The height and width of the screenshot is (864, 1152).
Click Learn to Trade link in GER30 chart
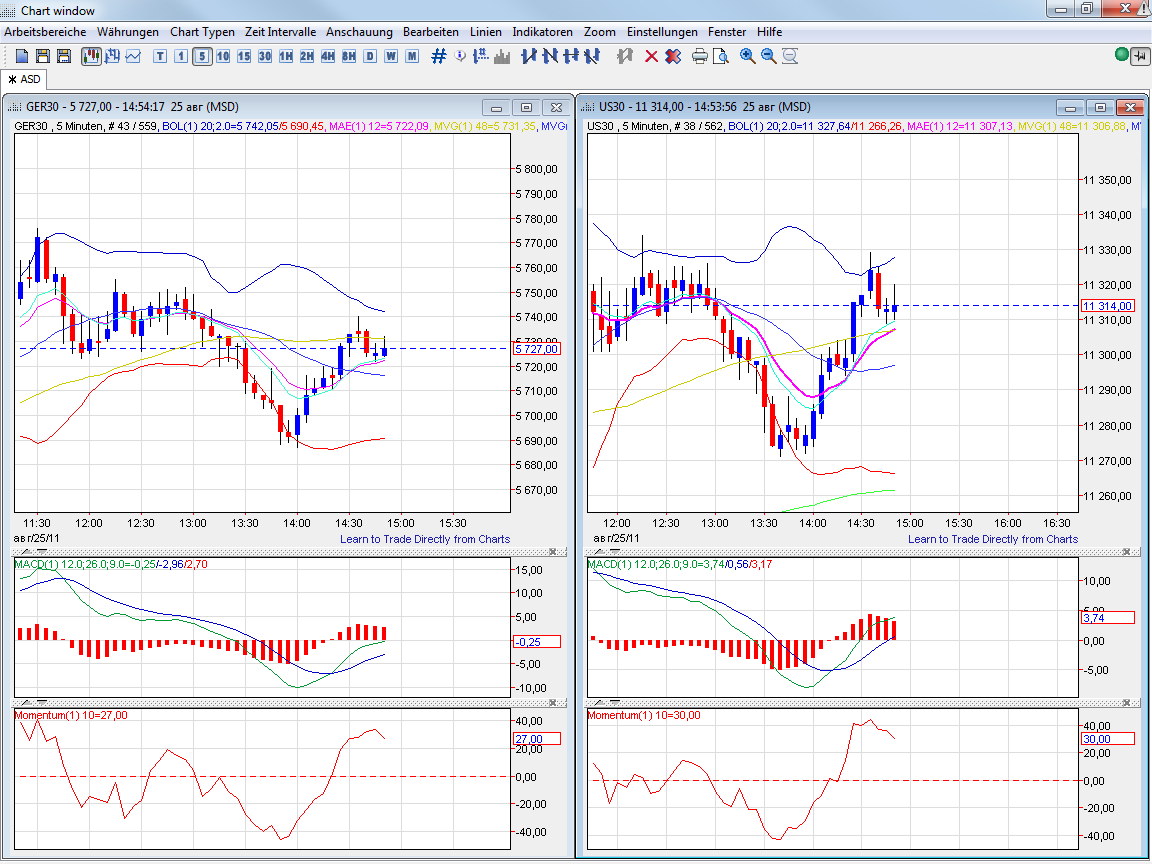click(424, 539)
